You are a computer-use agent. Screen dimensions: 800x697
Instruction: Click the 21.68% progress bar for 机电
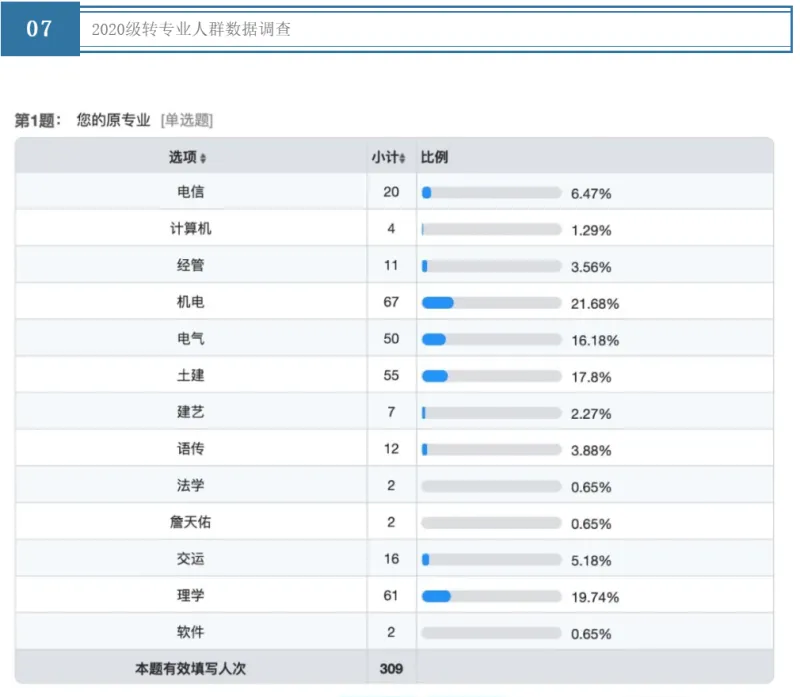[x=492, y=302]
